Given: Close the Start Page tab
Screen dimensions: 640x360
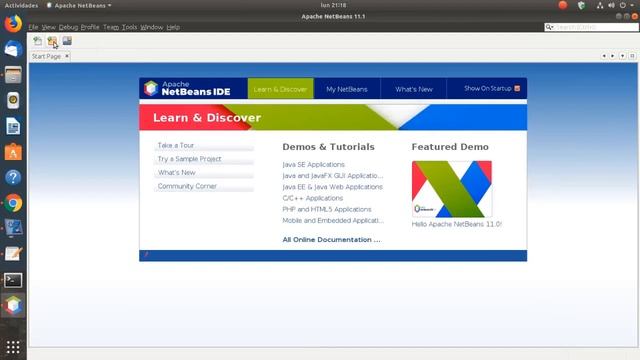Looking at the screenshot, I should 67,56.
